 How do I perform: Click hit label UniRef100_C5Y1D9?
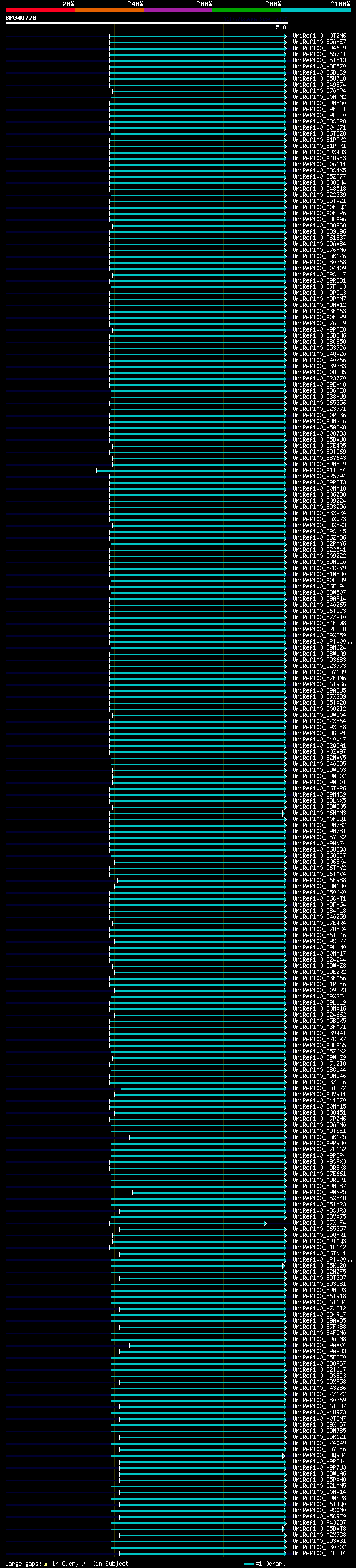click(x=319, y=672)
